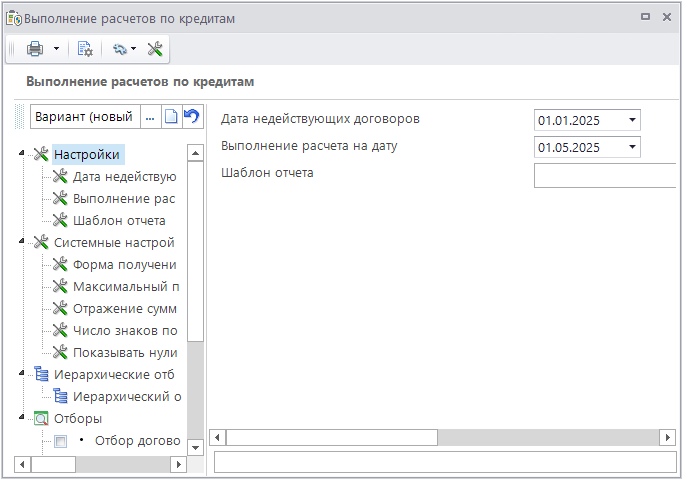The image size is (683, 481).
Task: Collapse the Системные настрой tree node
Action: 22,242
